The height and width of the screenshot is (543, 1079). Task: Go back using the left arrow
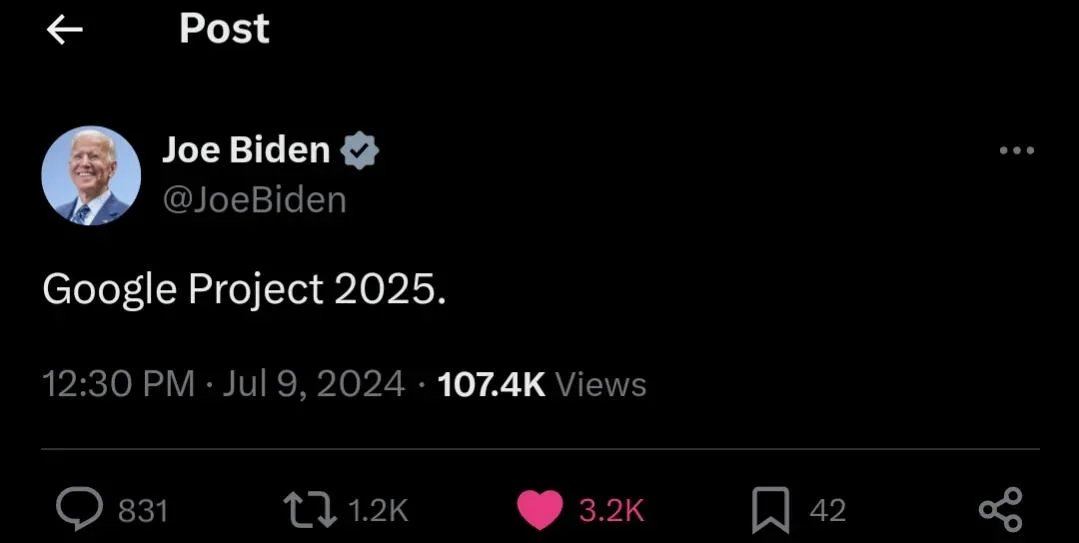pos(65,30)
